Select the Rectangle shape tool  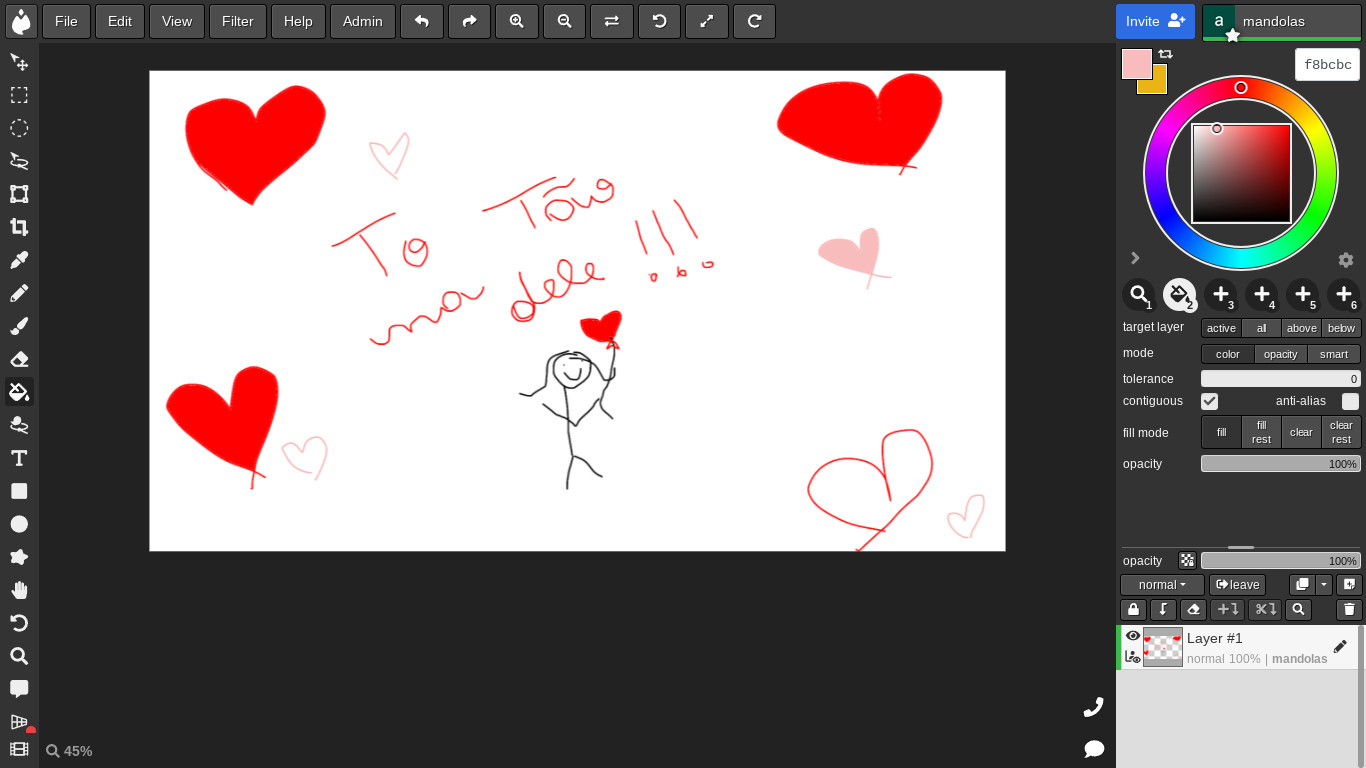[x=19, y=491]
